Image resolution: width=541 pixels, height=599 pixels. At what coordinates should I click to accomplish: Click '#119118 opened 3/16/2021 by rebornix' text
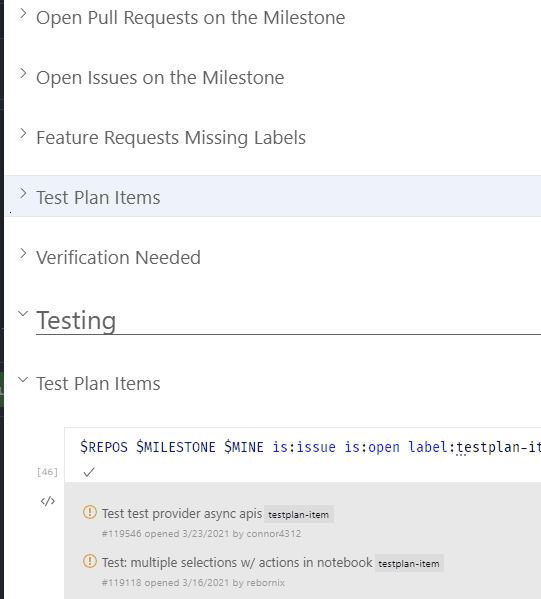click(193, 583)
